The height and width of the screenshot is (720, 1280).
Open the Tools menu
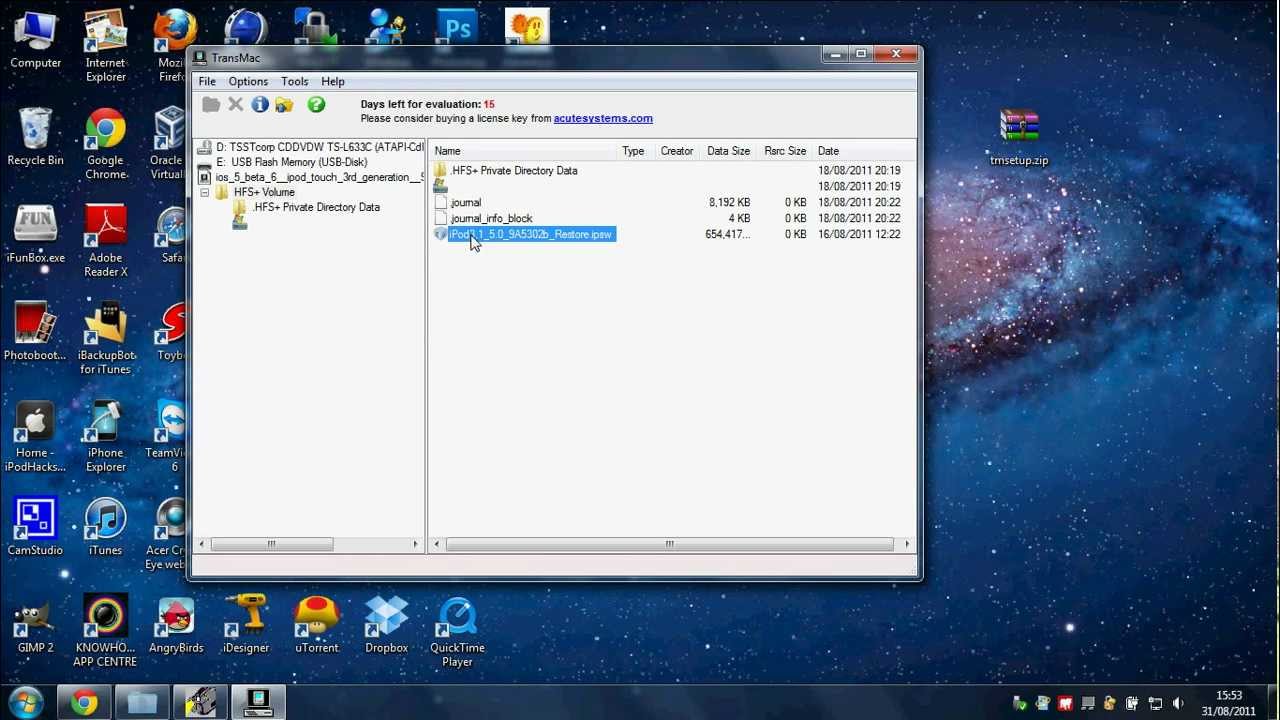294,81
